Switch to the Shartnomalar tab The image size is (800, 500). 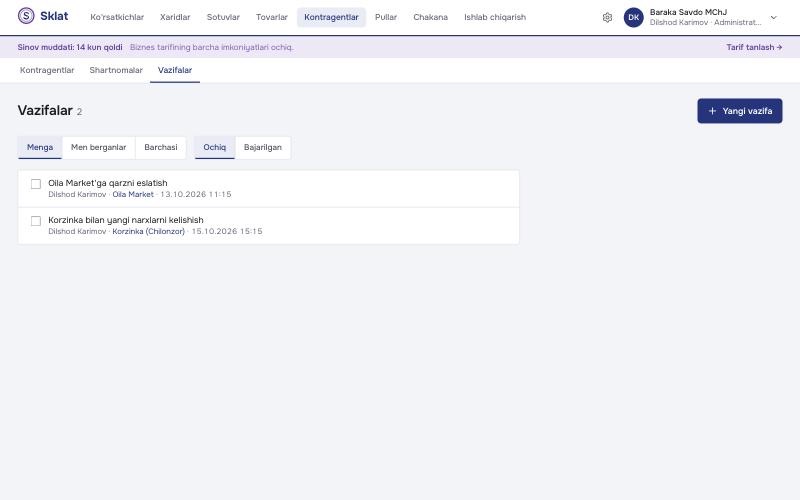tap(116, 70)
